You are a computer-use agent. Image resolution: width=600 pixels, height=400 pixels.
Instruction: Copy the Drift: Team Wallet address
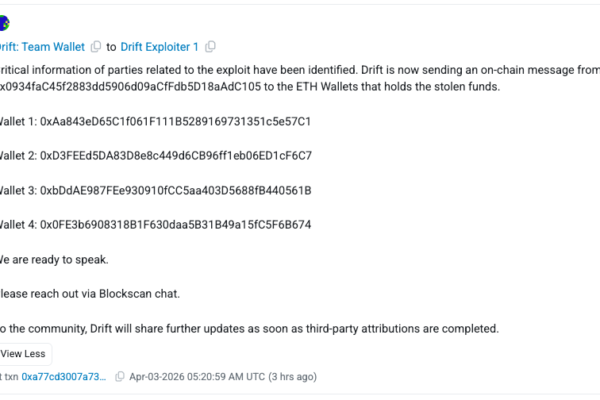(x=96, y=46)
